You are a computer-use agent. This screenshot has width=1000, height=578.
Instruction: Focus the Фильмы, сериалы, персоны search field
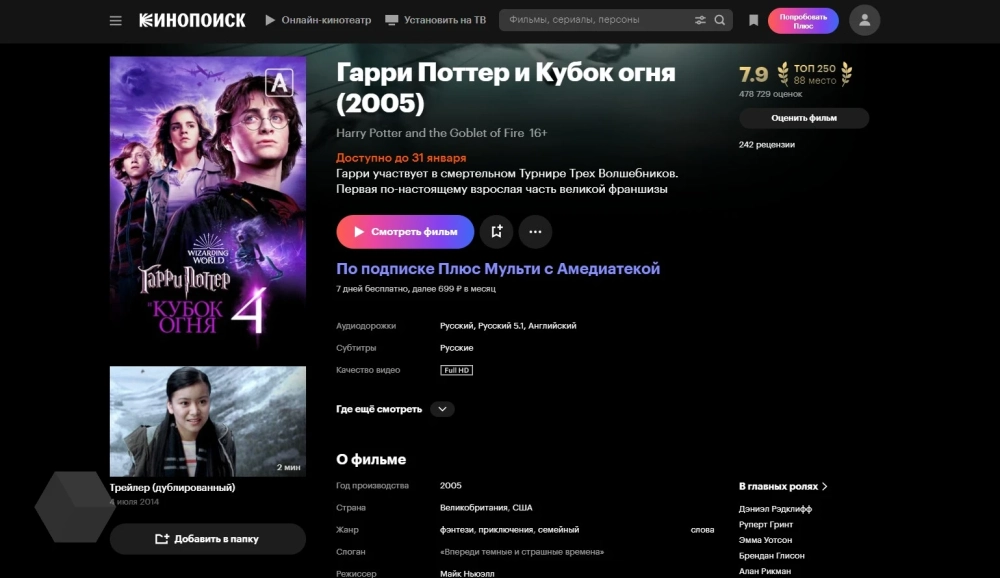pos(596,20)
